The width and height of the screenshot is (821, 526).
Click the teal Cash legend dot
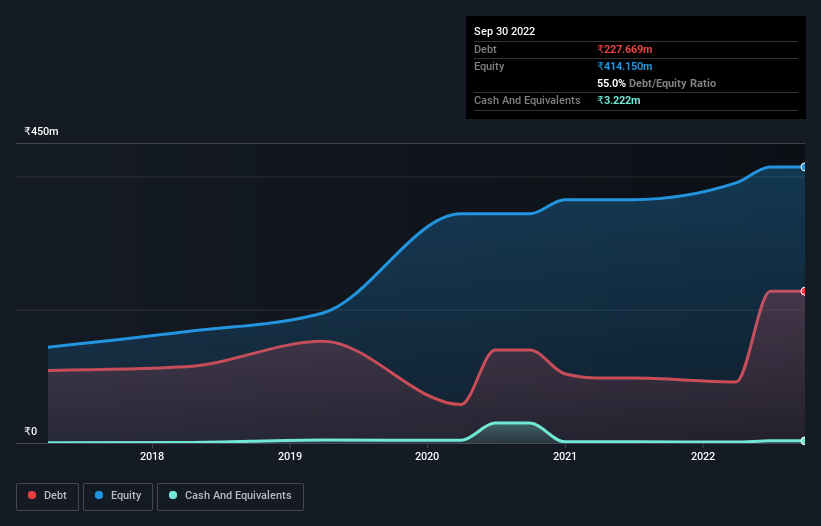click(x=173, y=495)
